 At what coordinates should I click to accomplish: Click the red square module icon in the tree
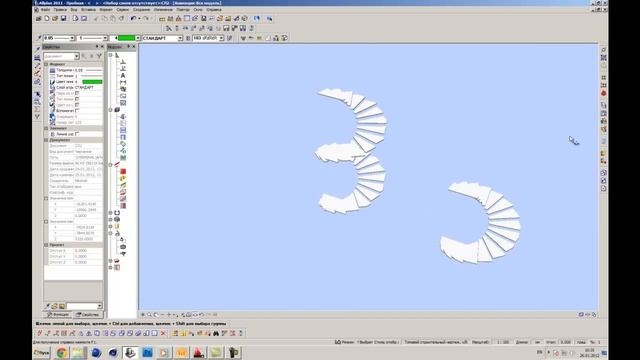coord(123,171)
